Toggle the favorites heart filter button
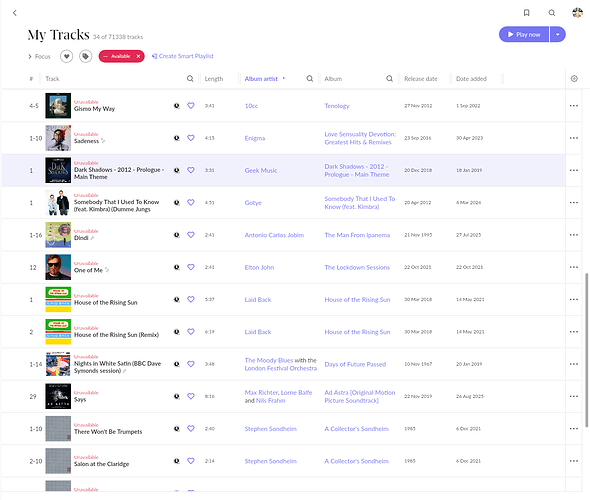590x500 pixels. (67, 56)
